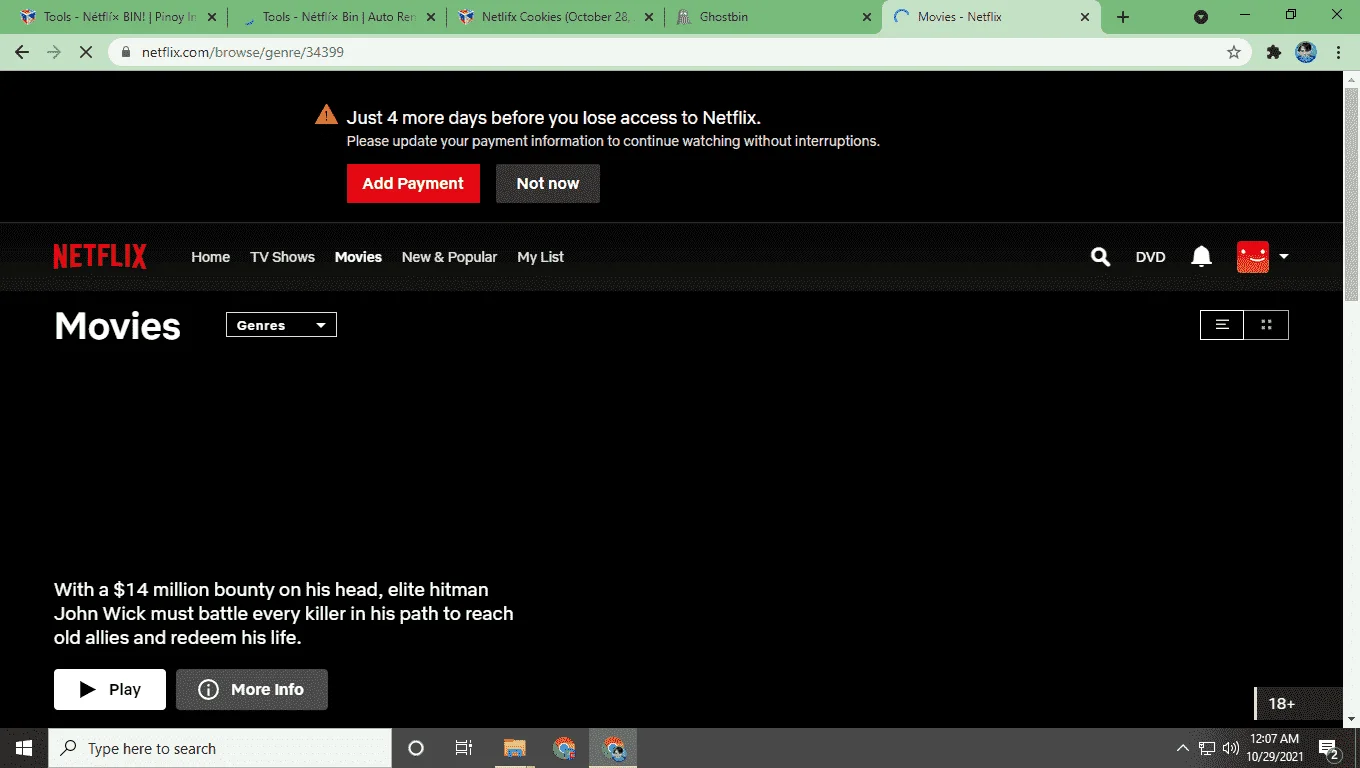
Task: Open the Windows notification center
Action: point(1330,748)
